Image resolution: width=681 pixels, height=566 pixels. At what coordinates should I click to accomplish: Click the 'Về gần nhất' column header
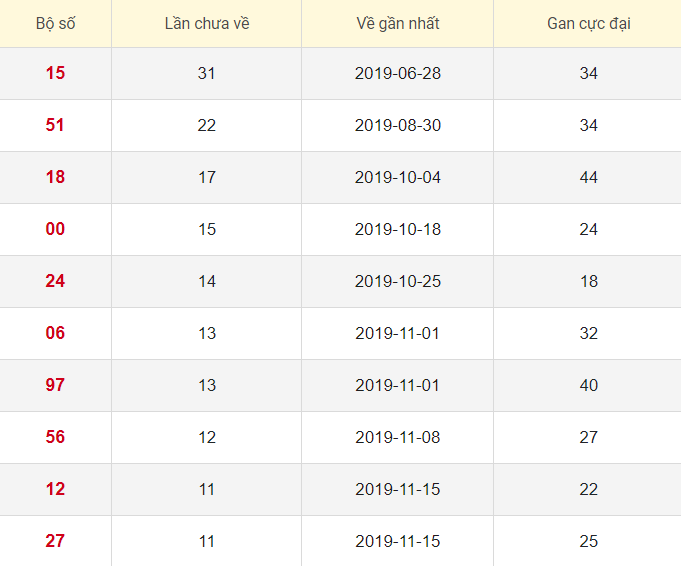pyautogui.click(x=397, y=23)
